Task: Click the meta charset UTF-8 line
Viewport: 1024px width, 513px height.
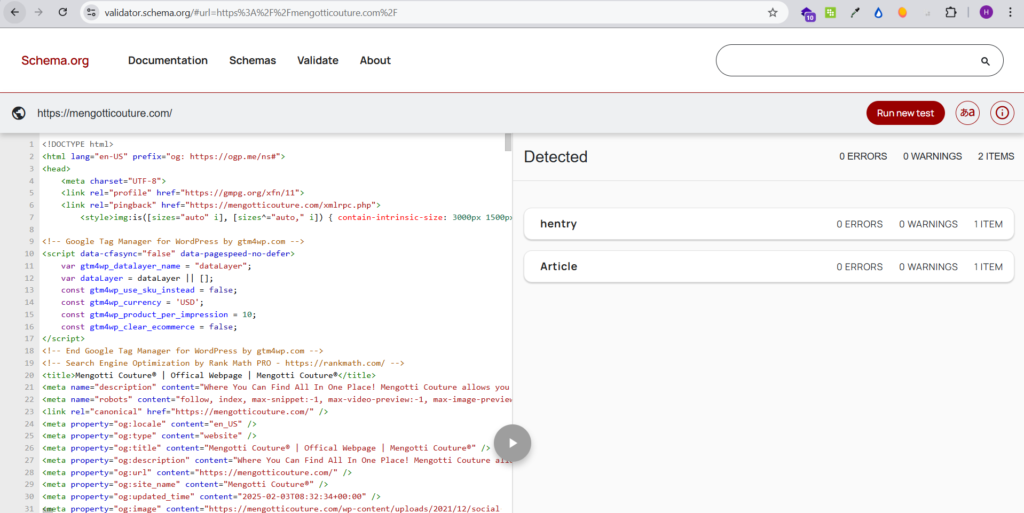Action: [x=114, y=181]
